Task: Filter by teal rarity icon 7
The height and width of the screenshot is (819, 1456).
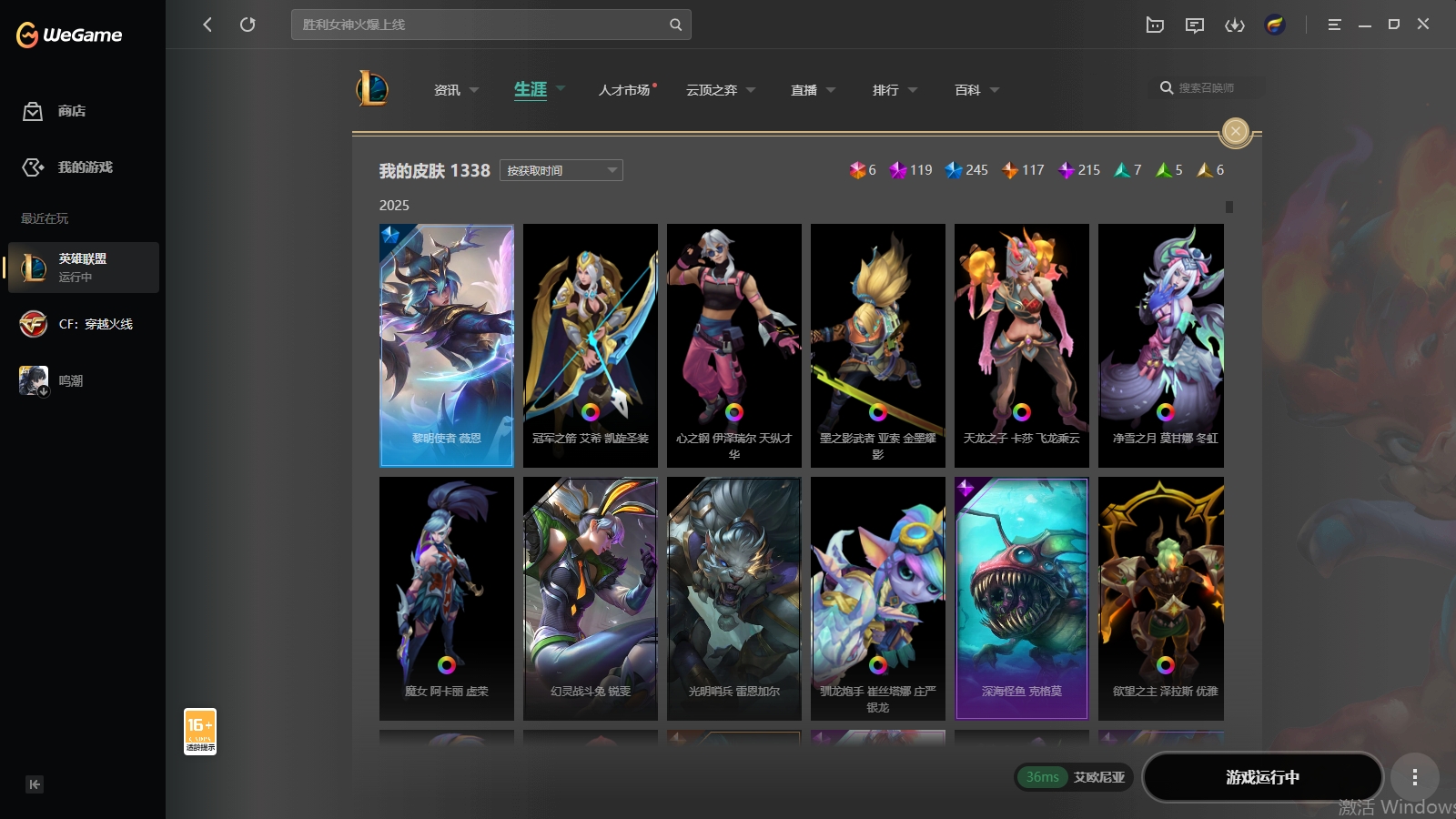Action: point(1127,170)
